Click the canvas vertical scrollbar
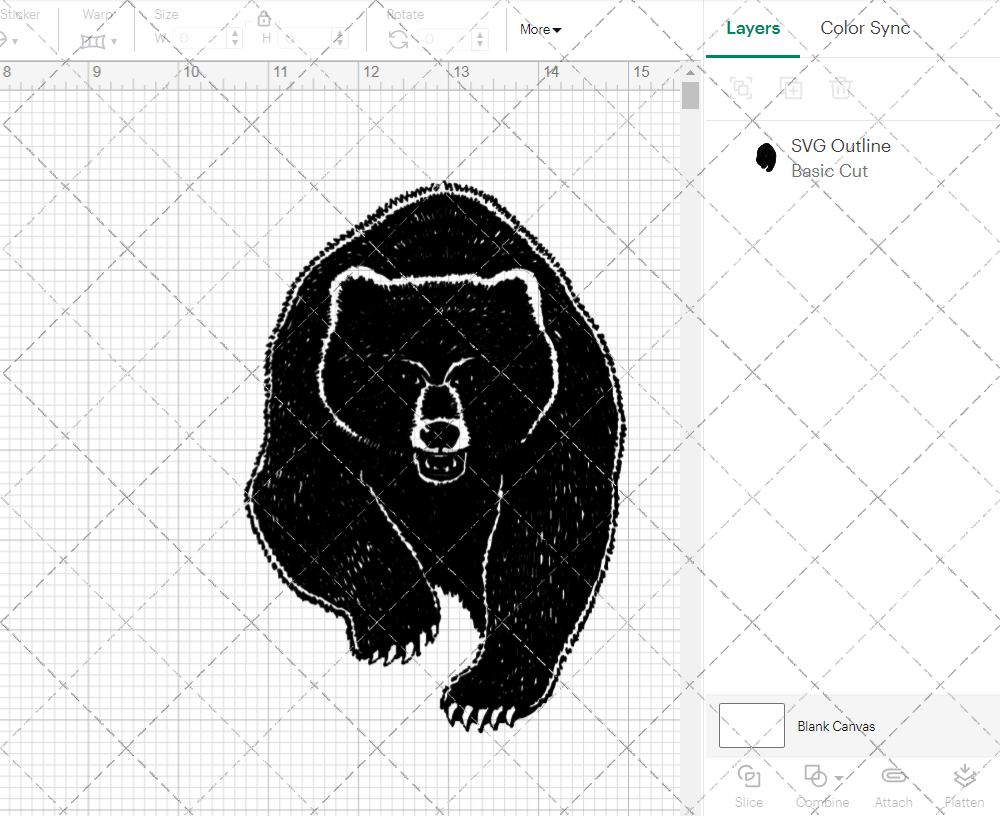Image resolution: width=1000 pixels, height=816 pixels. 689,93
